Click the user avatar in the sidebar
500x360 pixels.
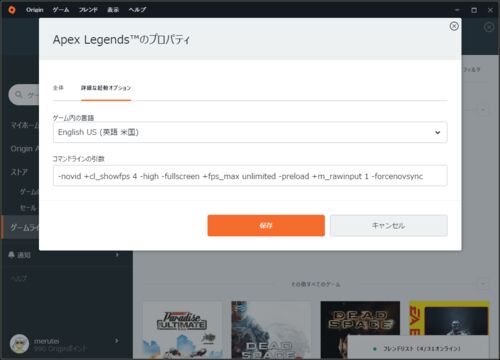coord(19,344)
